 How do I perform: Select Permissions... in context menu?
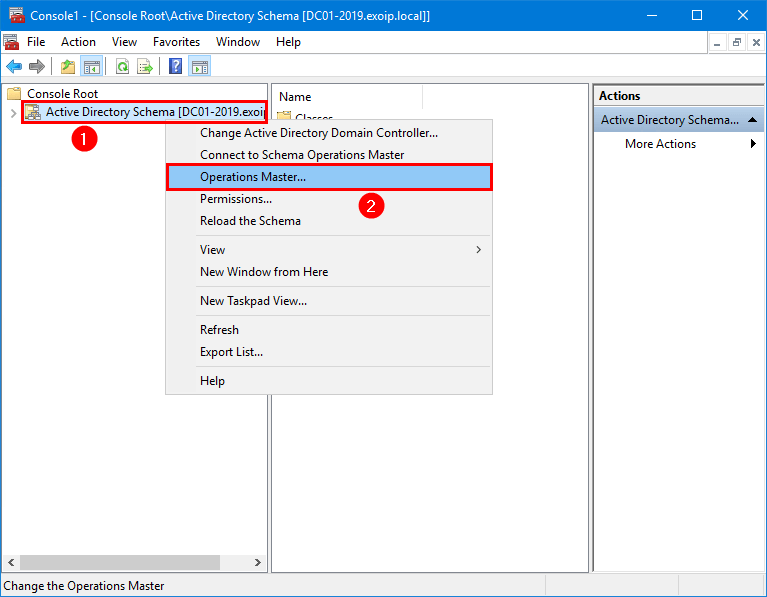[329, 199]
